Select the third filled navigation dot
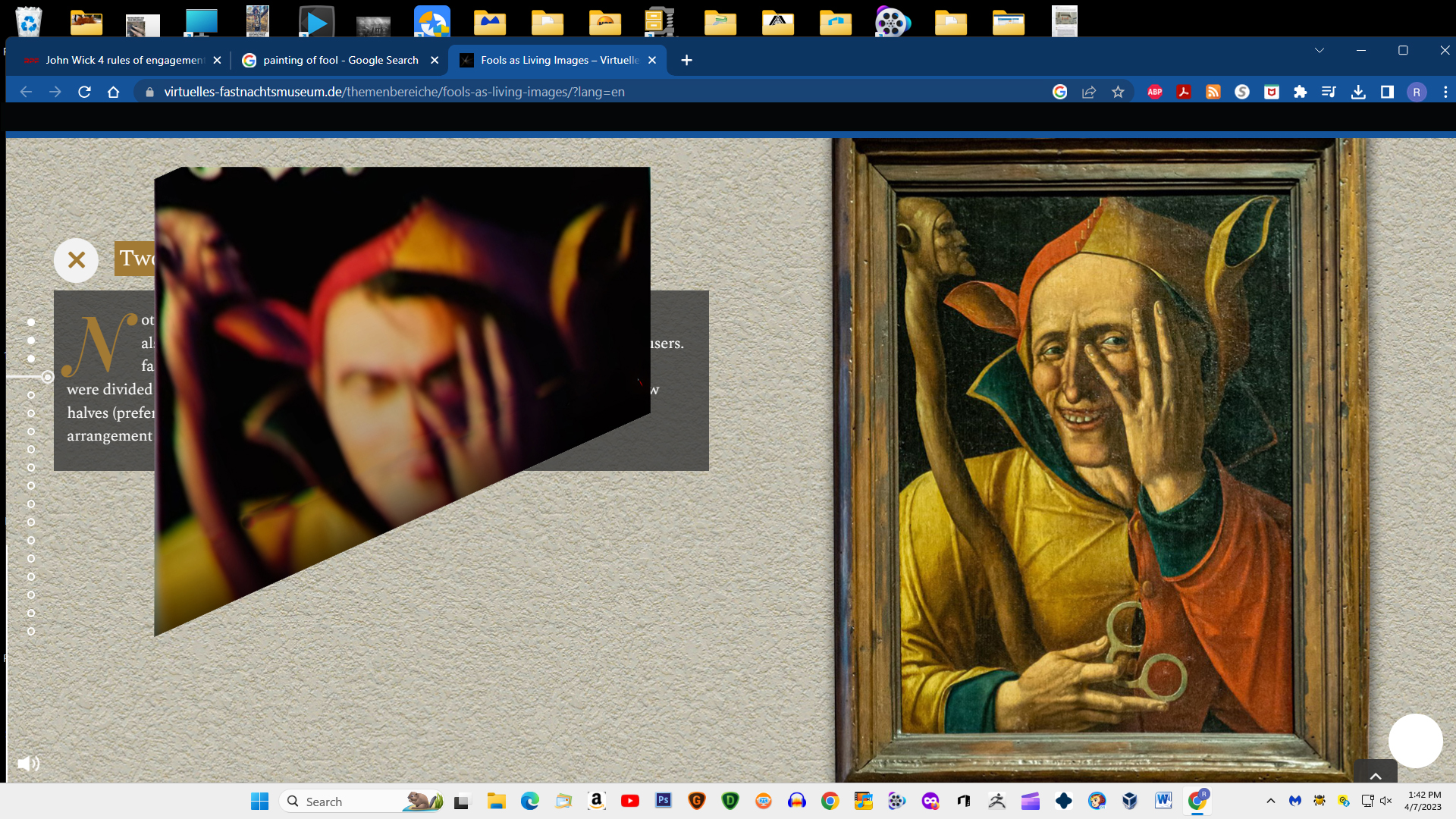 pos(31,359)
